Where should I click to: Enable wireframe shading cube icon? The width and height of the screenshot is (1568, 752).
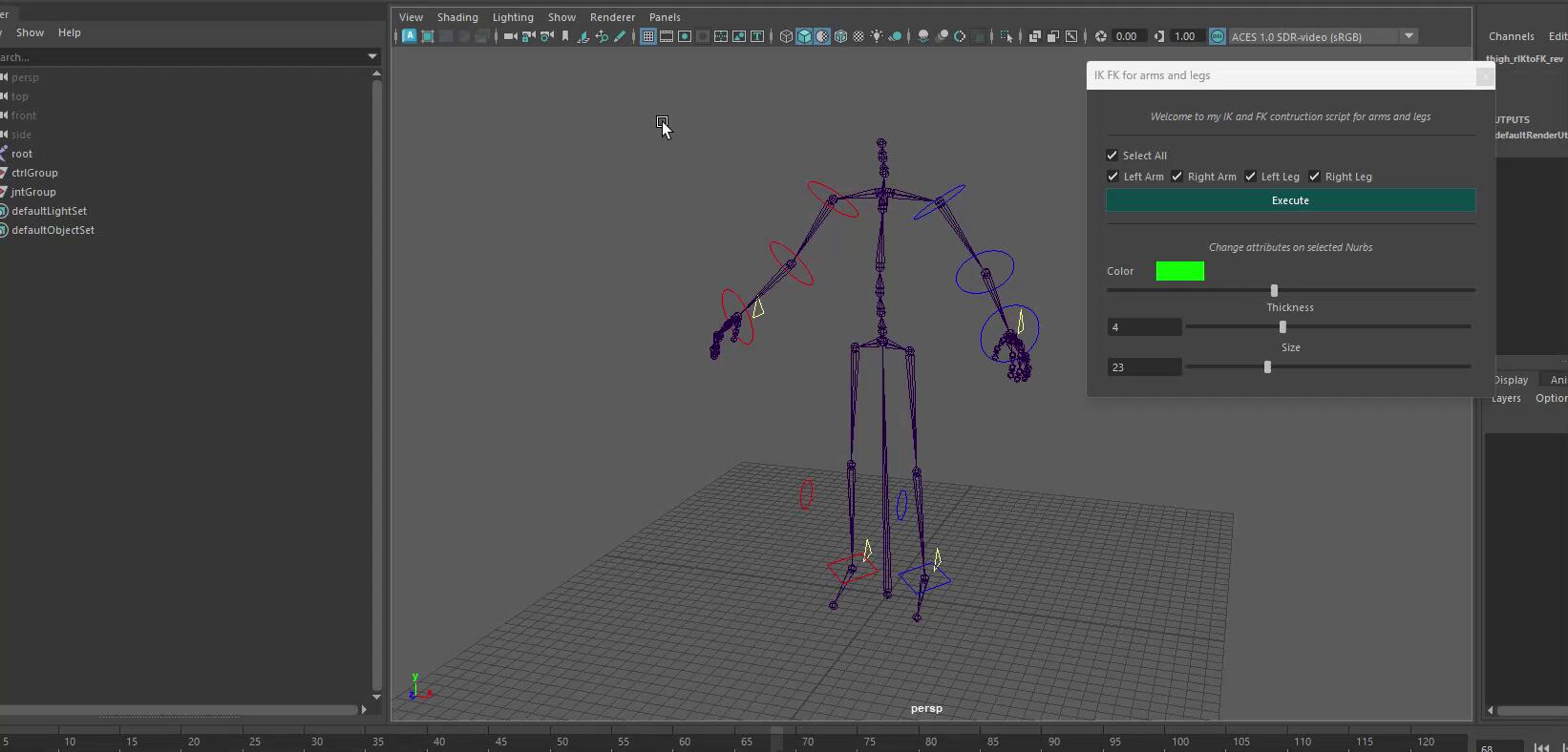tap(786, 36)
